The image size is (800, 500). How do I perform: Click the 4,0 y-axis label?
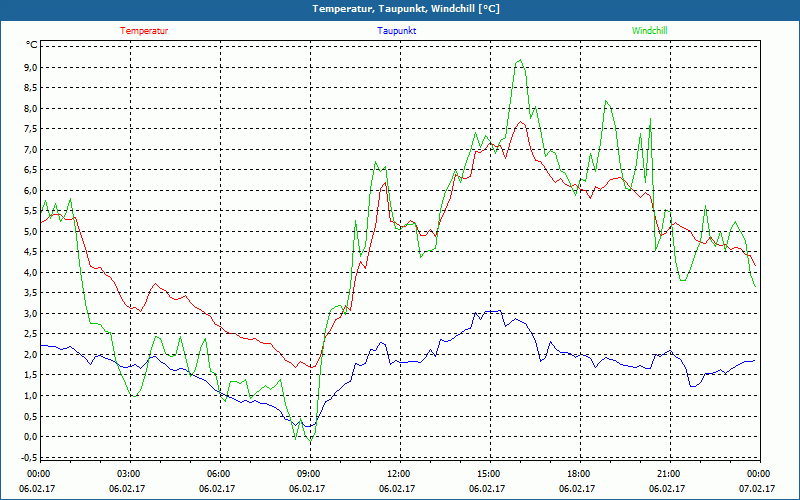32,272
